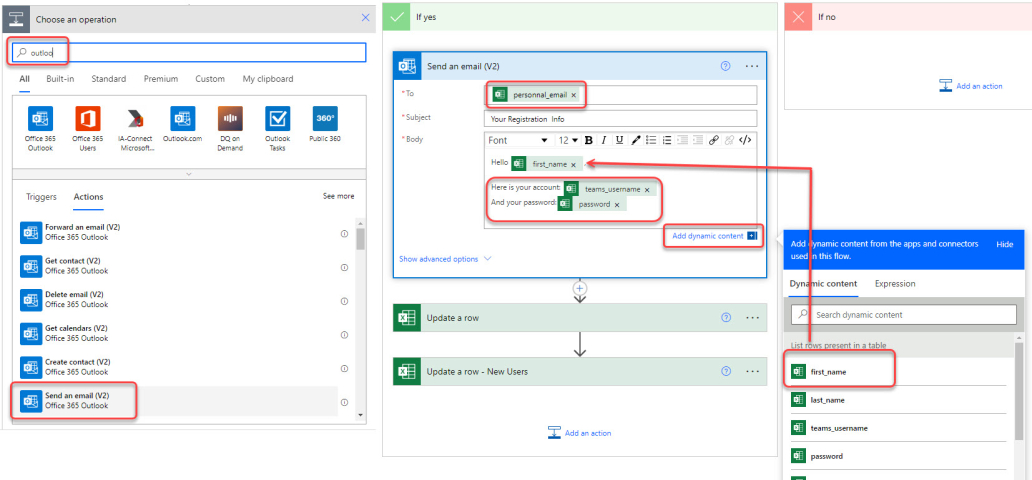Toggle bold formatting in email body
1032x480 pixels.
588,140
